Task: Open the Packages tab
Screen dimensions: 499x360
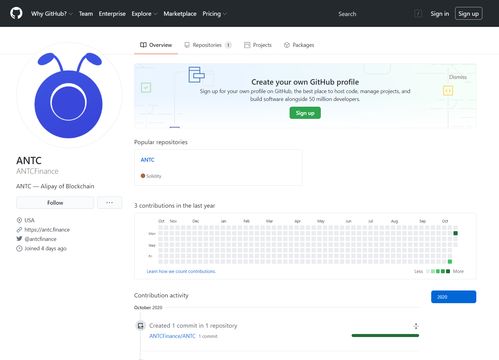Action: pos(299,45)
